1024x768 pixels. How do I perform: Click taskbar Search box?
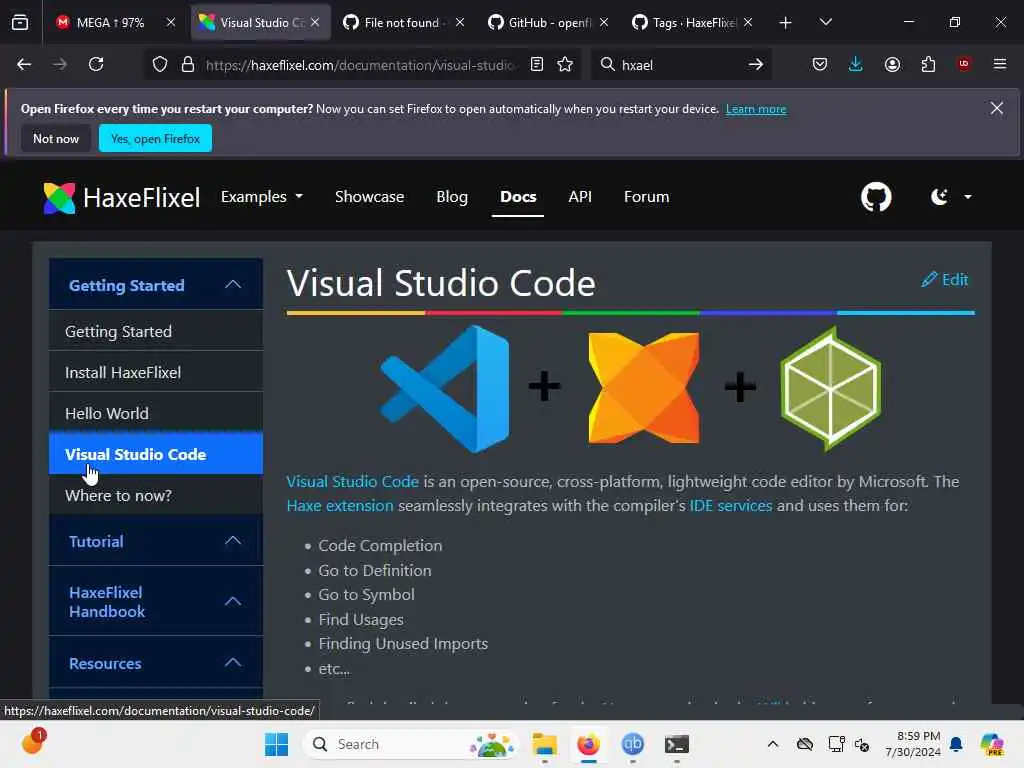[x=411, y=744]
